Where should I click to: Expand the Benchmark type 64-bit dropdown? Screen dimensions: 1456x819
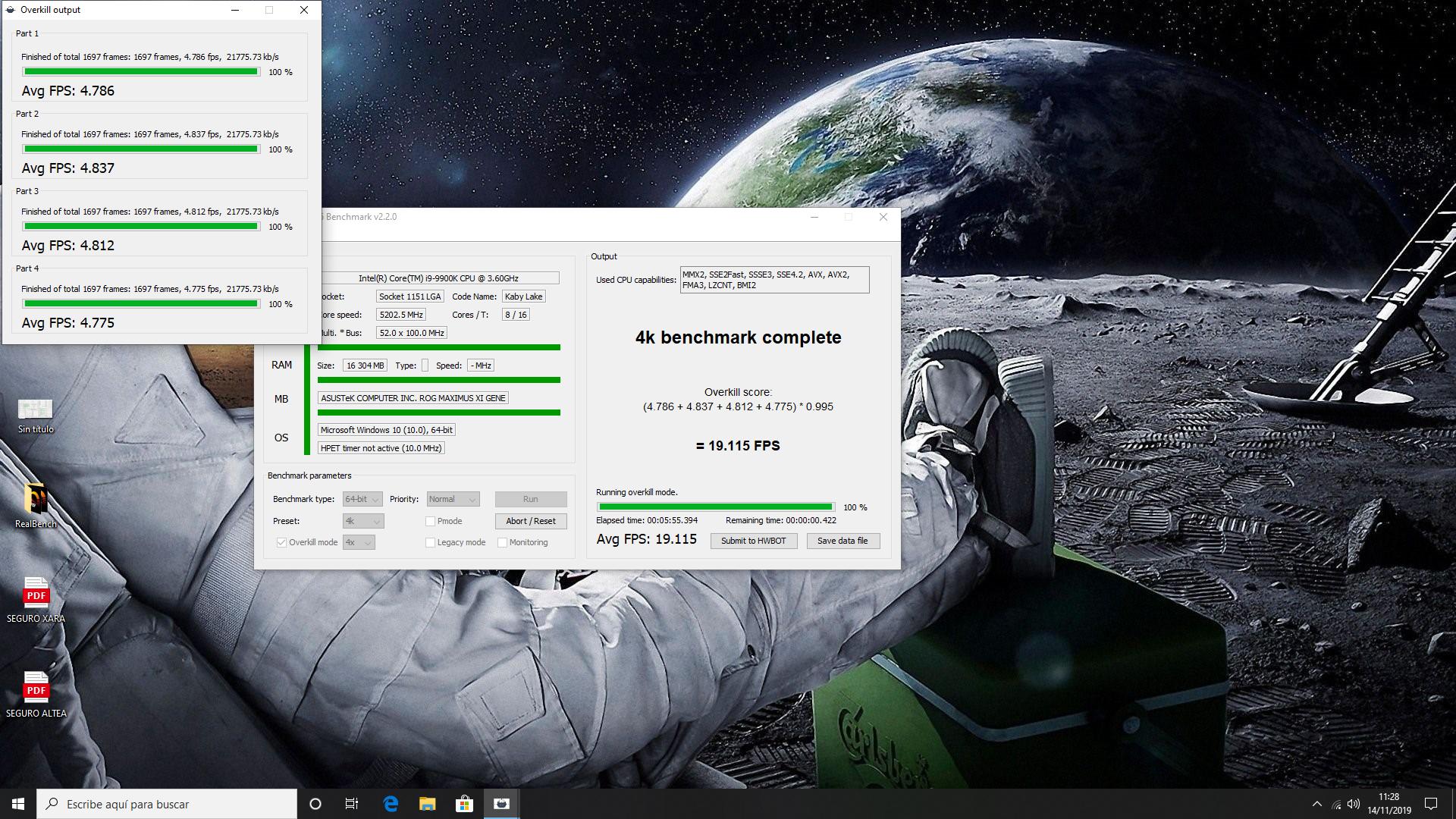(362, 499)
